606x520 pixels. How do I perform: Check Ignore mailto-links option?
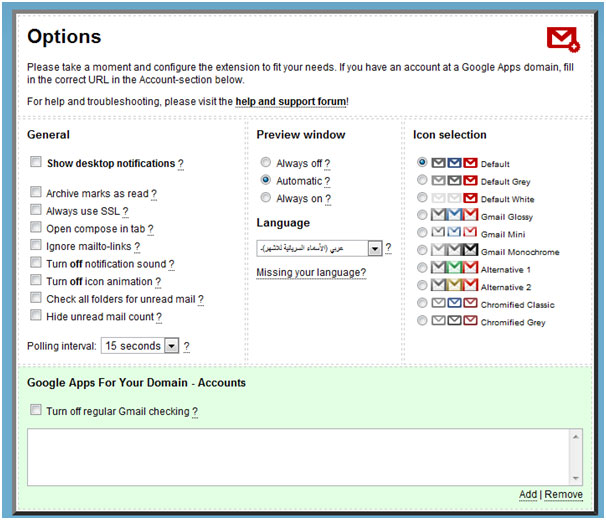[36, 245]
